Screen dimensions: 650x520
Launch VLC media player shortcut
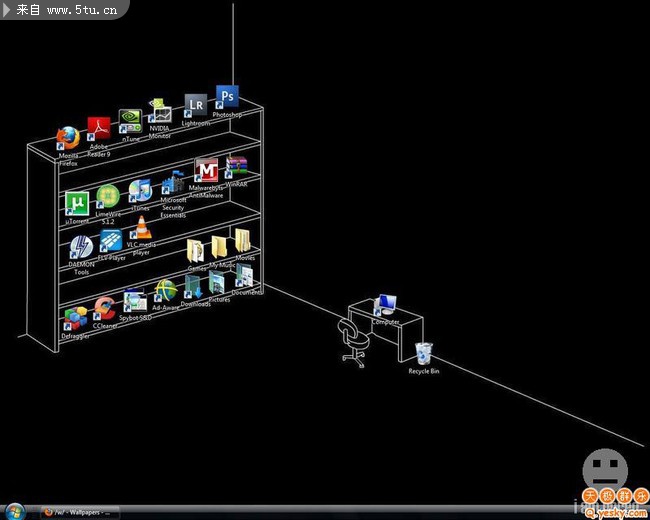coord(141,228)
